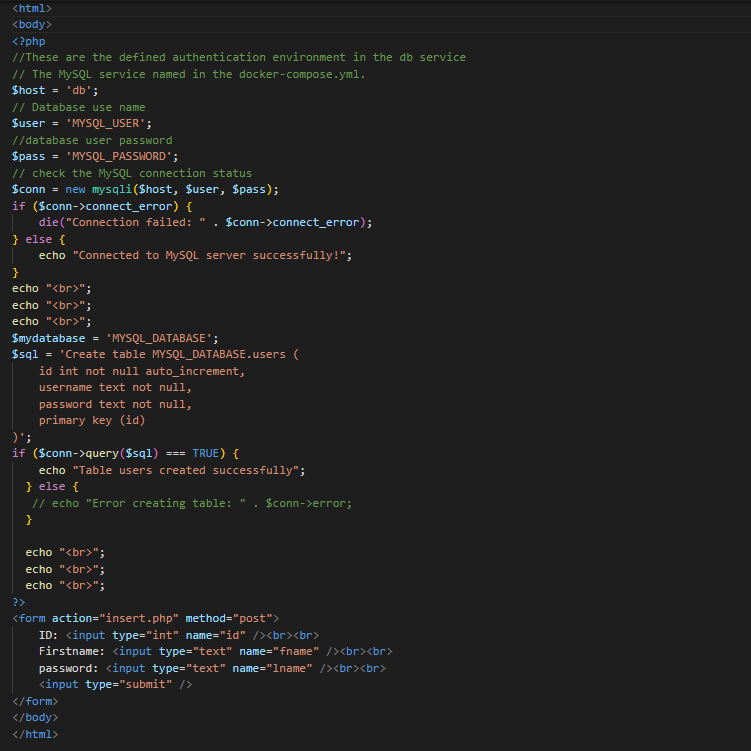This screenshot has height=751, width=751.
Task: Click the $user = 'MYSQL_USER' line
Action: 82,124
